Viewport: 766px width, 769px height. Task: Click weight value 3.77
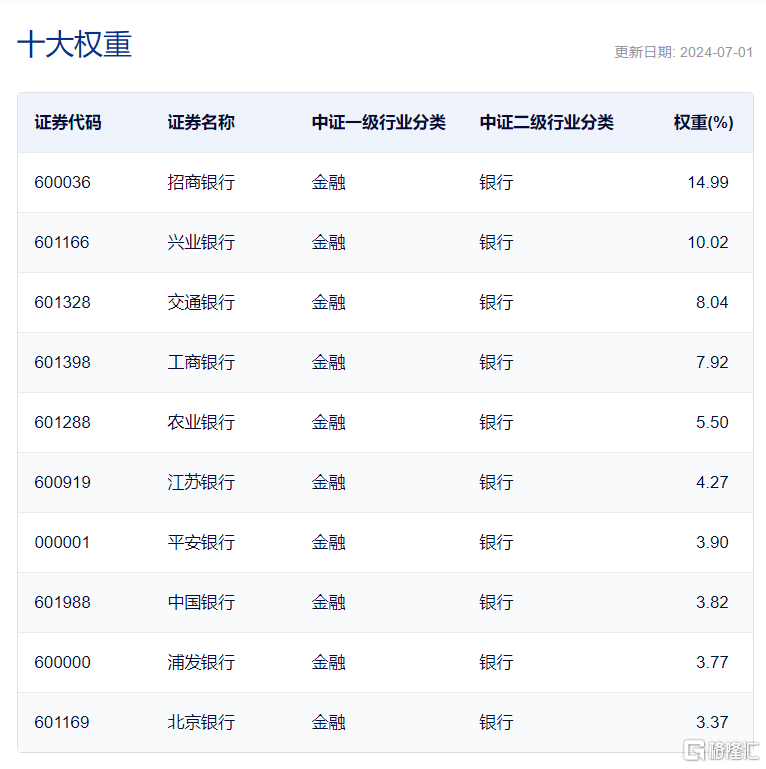[712, 663]
